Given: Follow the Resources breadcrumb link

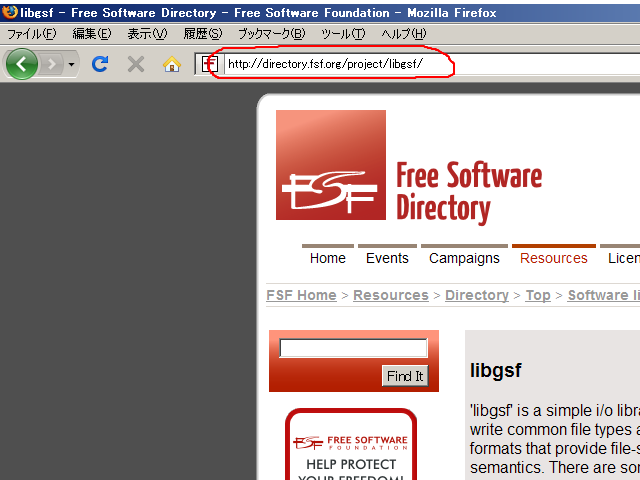Looking at the screenshot, I should [391, 295].
